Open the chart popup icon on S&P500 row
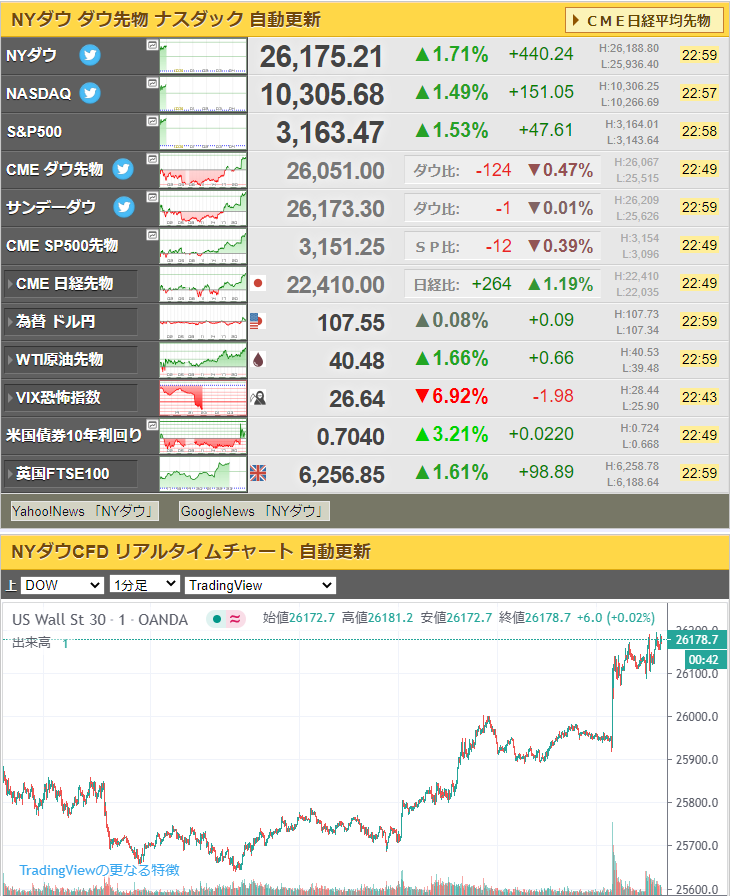 (152, 121)
